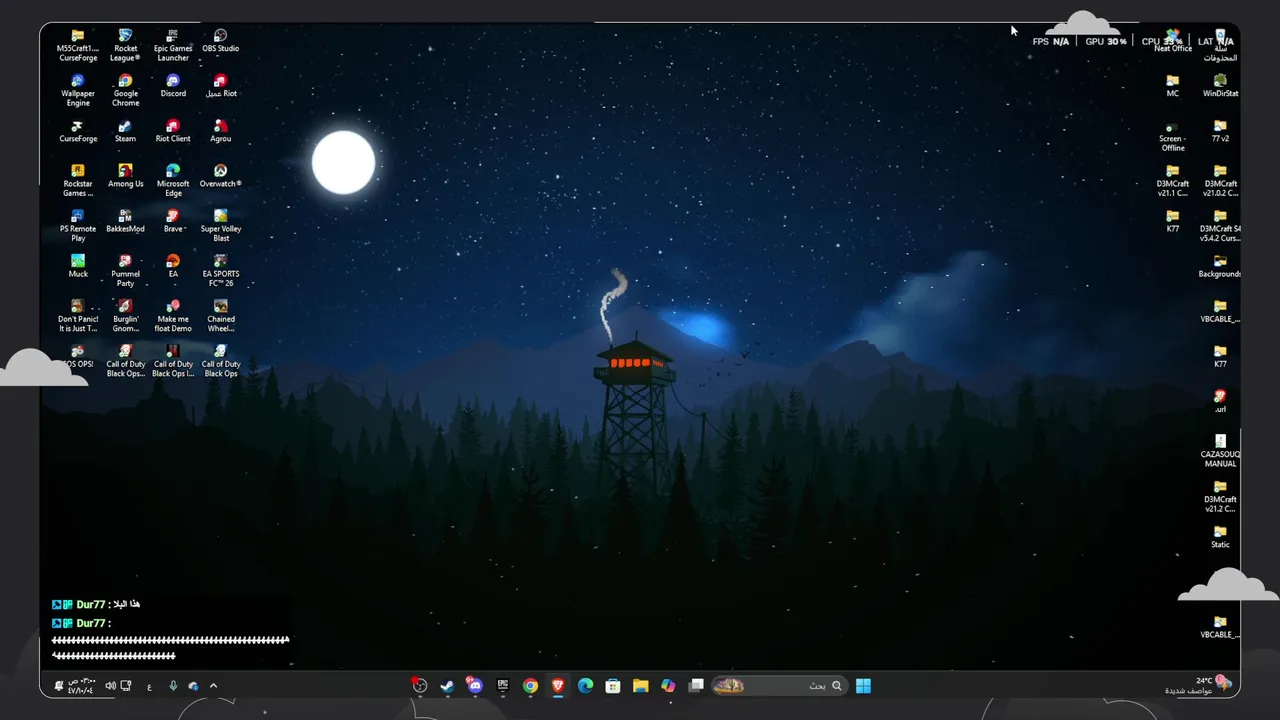Screen dimensions: 1280x720
Task: Select the D3MCraft v21.1 folder
Action: click(x=1173, y=180)
